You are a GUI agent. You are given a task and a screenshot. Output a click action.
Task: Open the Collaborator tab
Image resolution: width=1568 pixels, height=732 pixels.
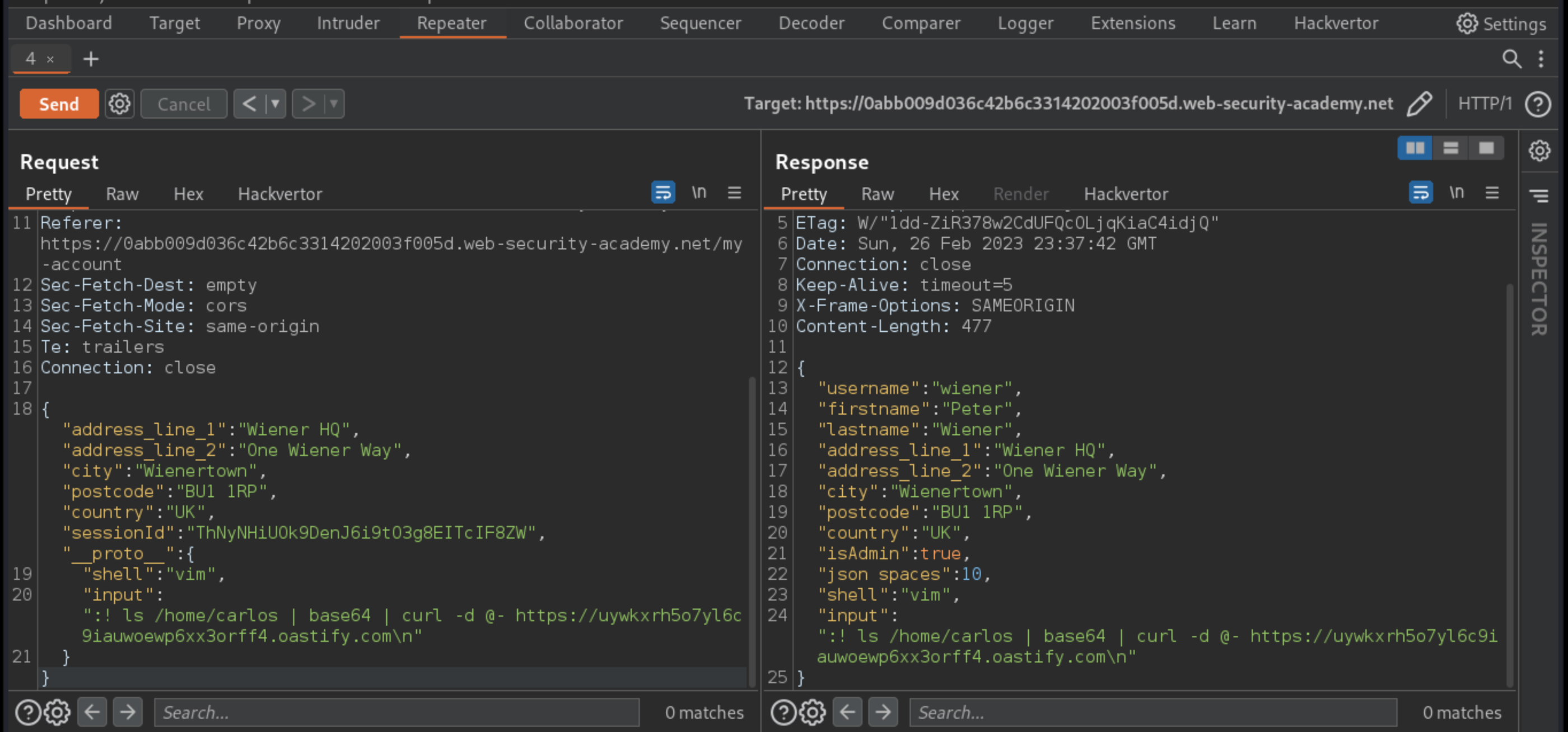[573, 23]
